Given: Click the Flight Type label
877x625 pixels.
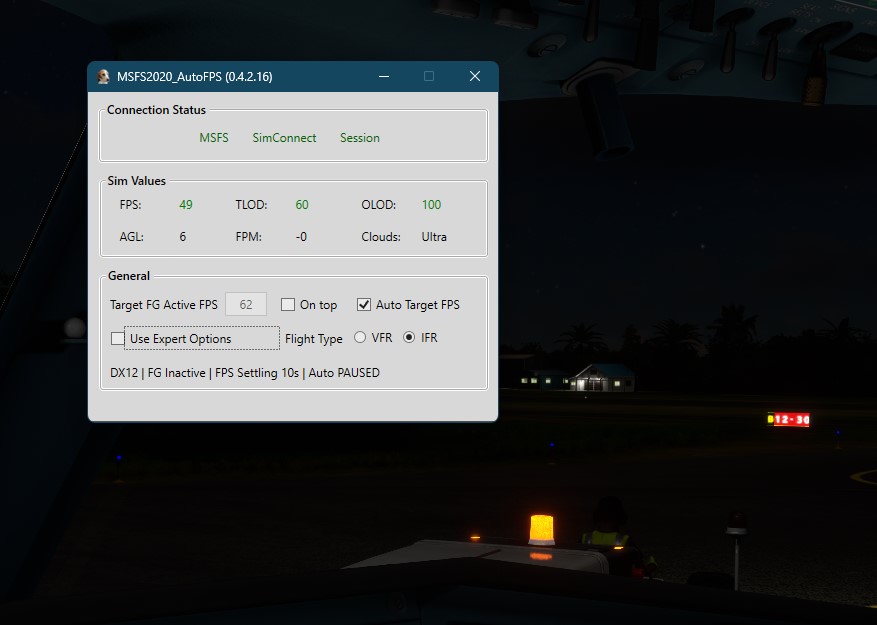Looking at the screenshot, I should point(314,339).
